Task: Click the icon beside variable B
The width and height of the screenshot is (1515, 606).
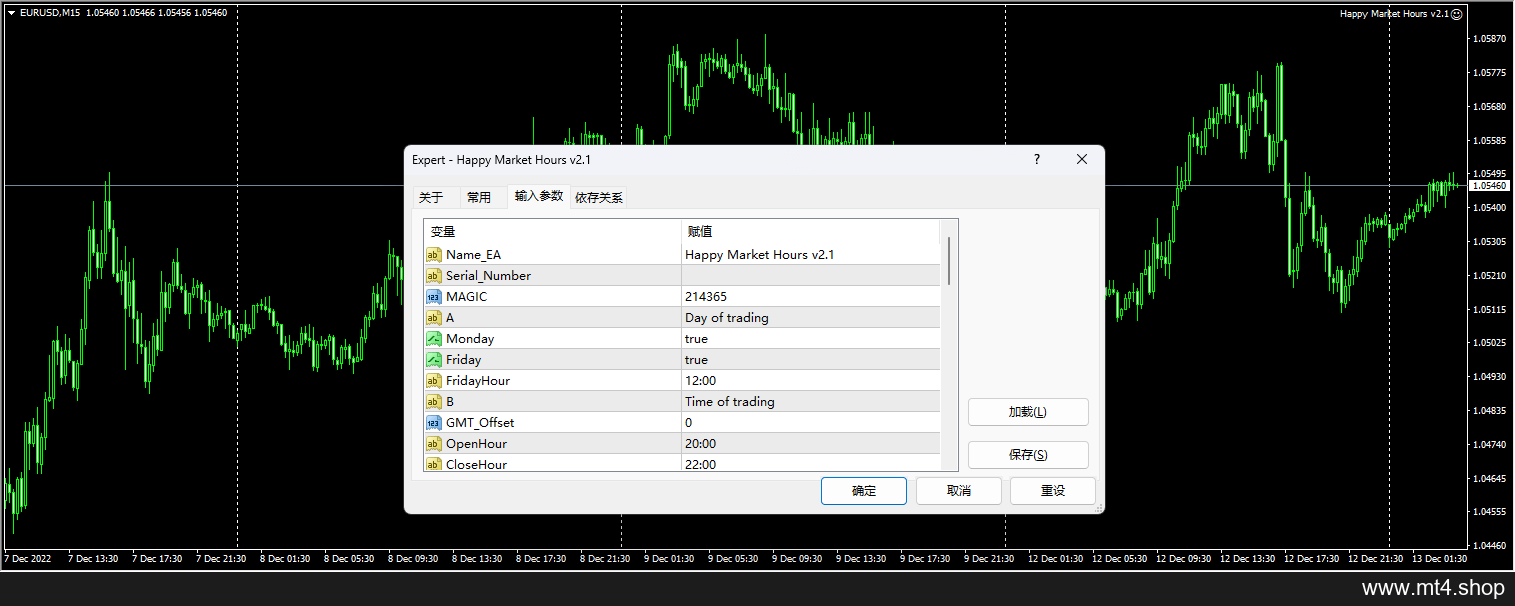Action: pos(433,402)
